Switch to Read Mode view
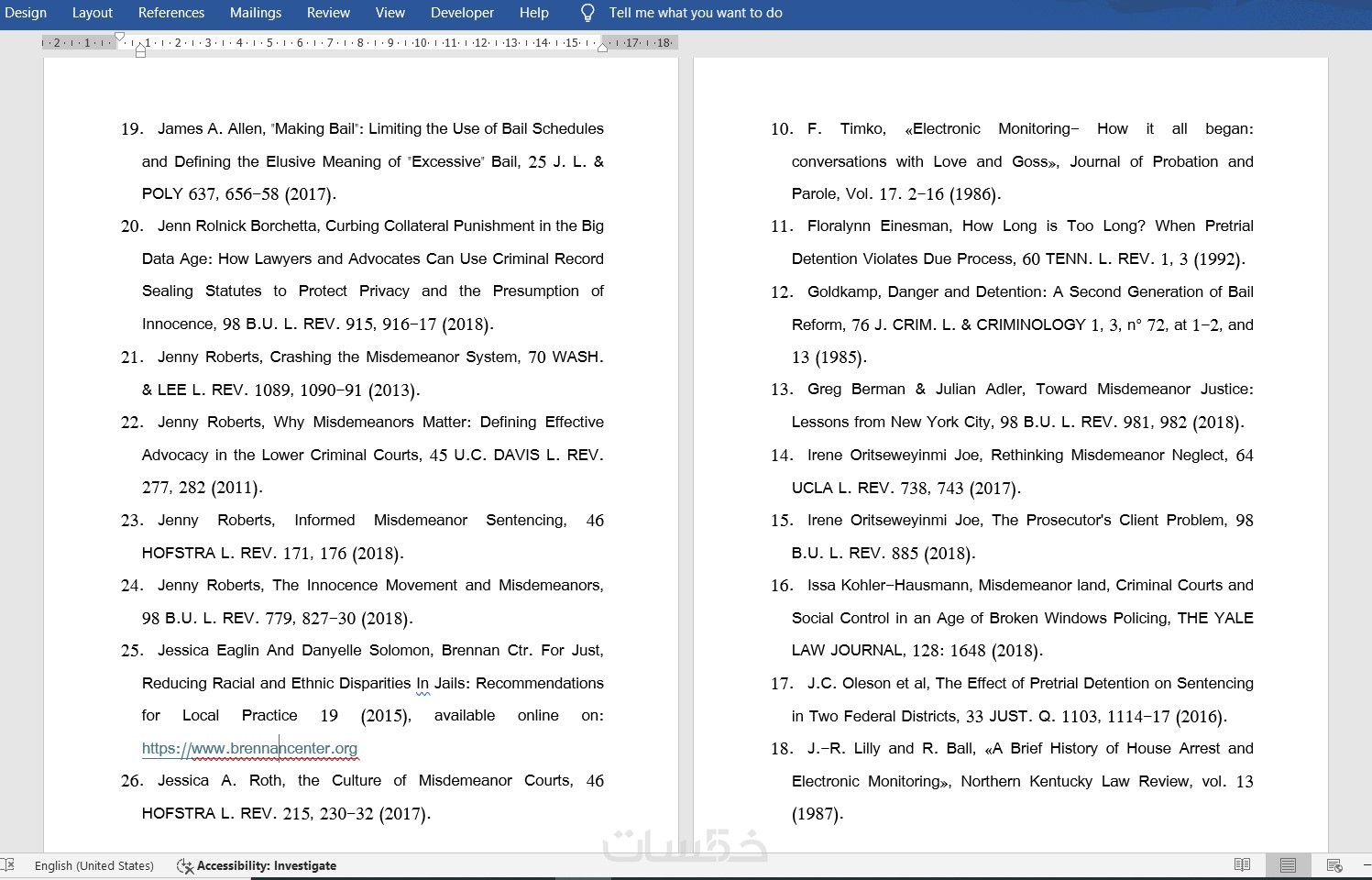1372x880 pixels. click(x=1243, y=865)
